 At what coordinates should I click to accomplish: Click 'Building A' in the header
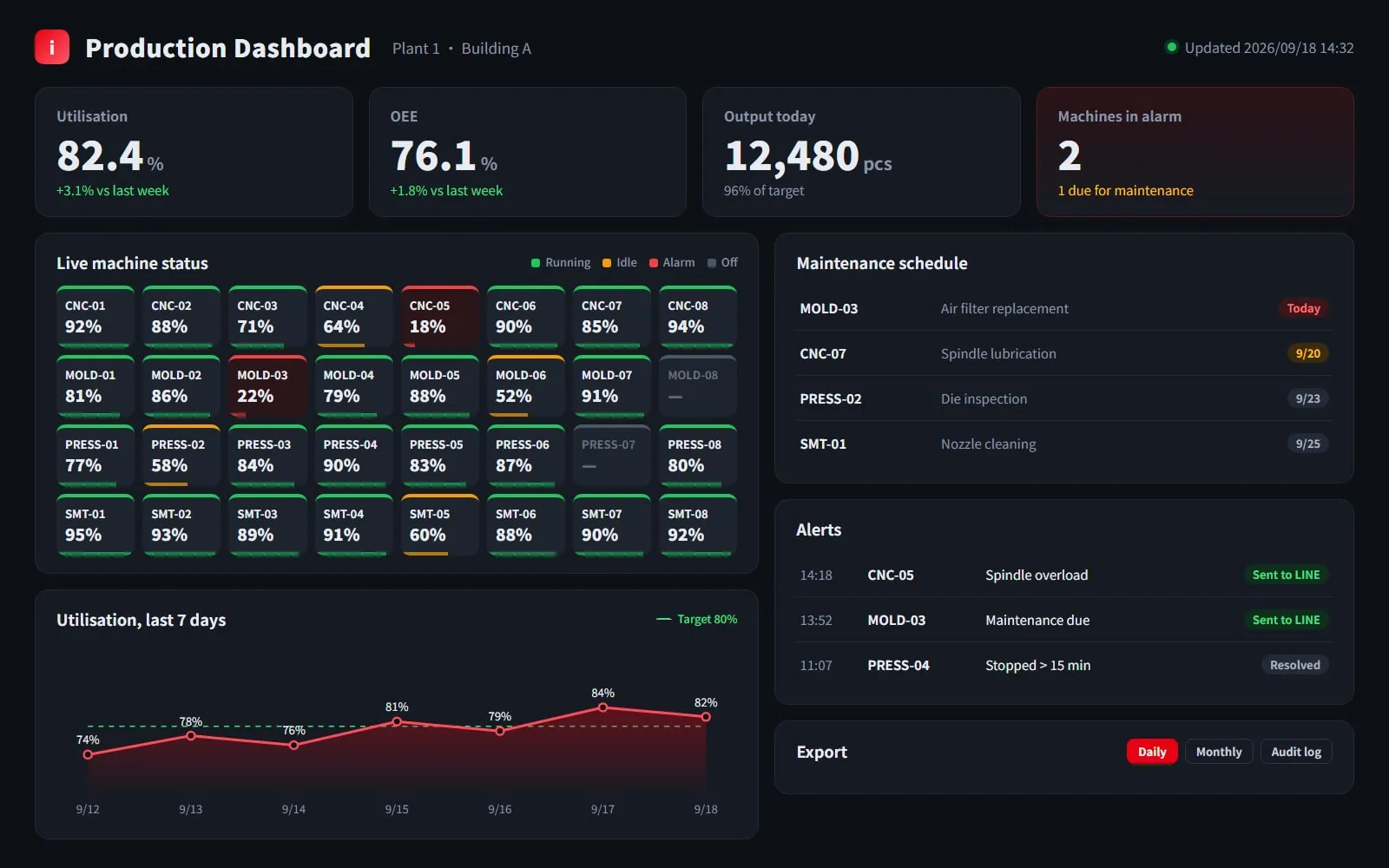tap(496, 49)
